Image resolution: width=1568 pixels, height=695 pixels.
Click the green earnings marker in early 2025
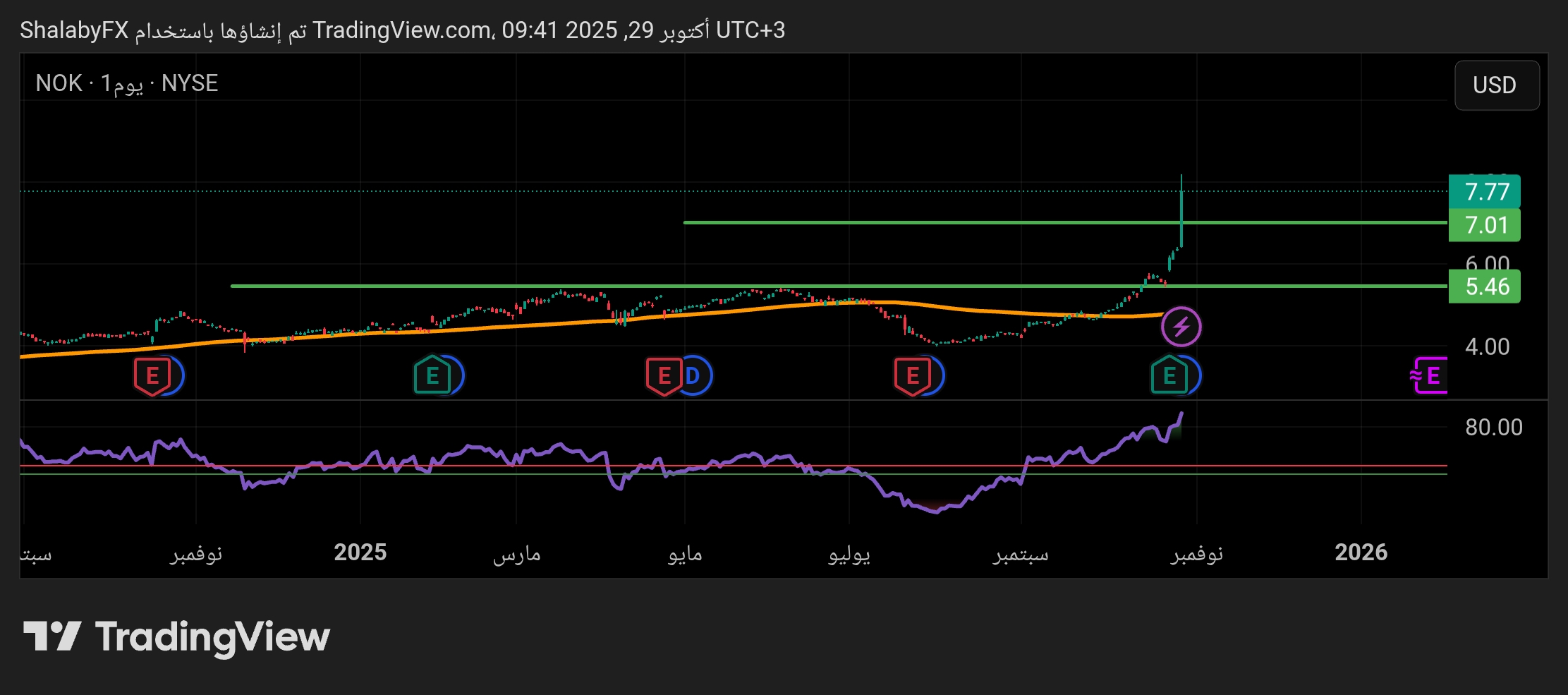coord(432,375)
